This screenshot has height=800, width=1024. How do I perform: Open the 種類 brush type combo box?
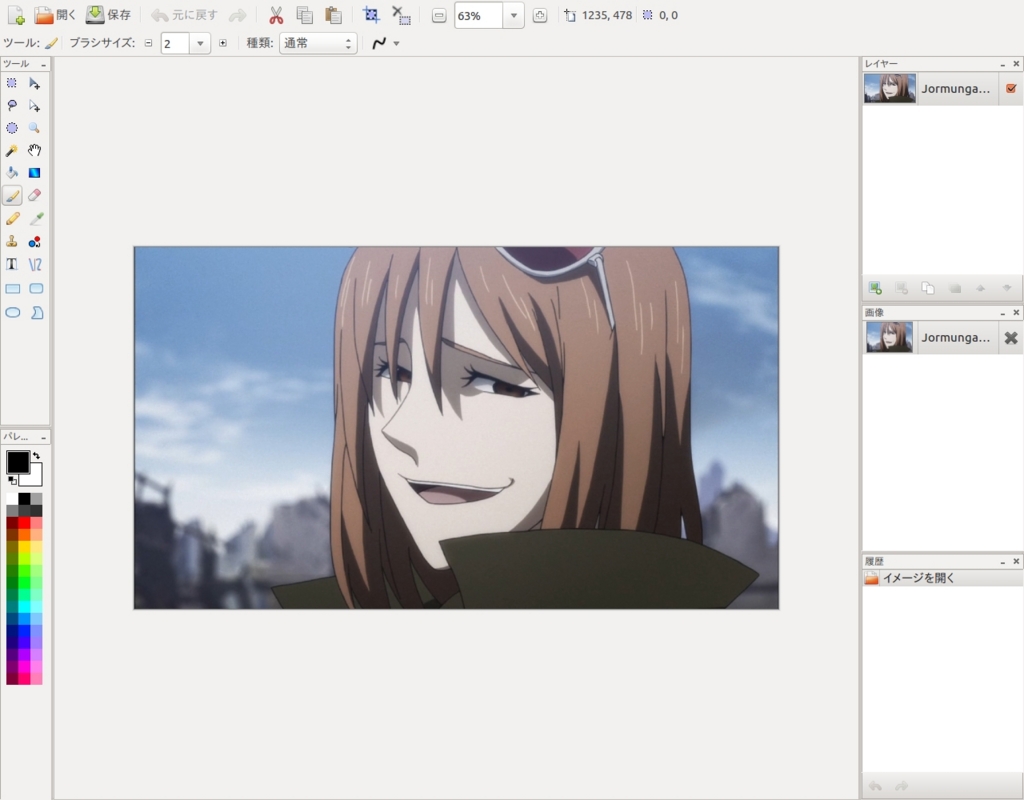click(318, 43)
